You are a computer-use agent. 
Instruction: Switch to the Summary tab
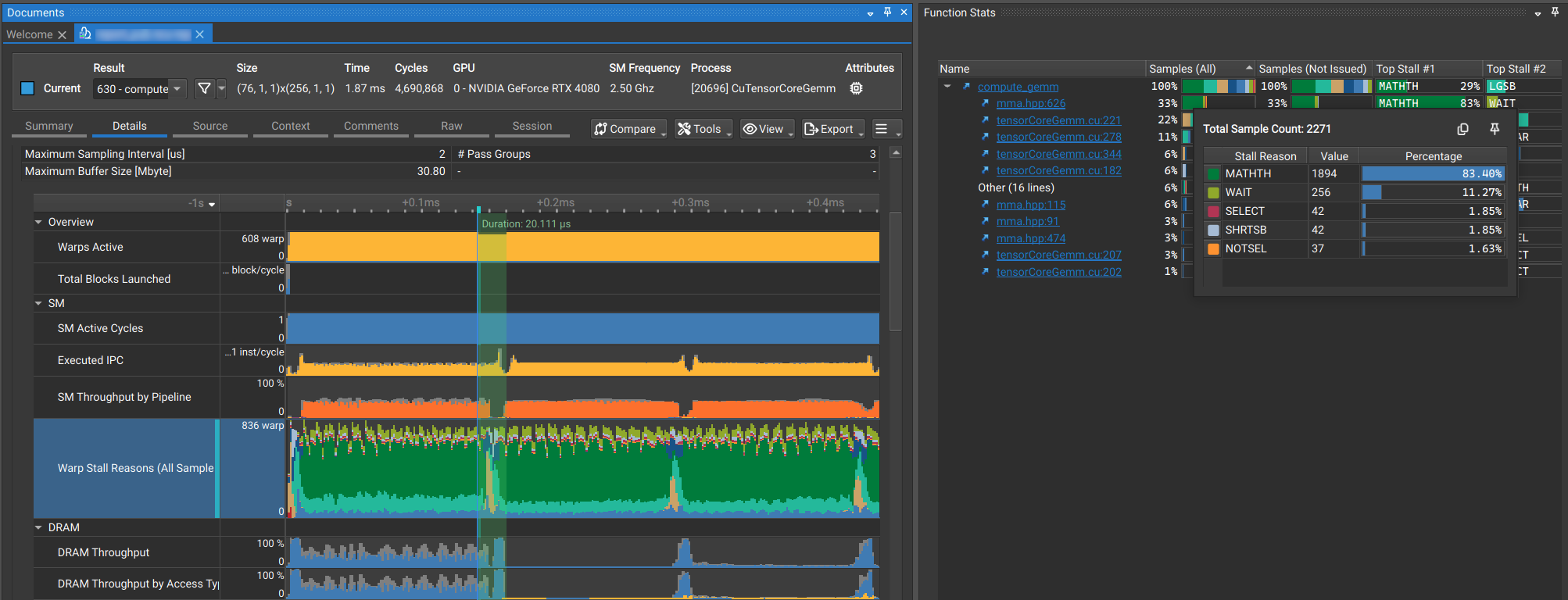[49, 126]
